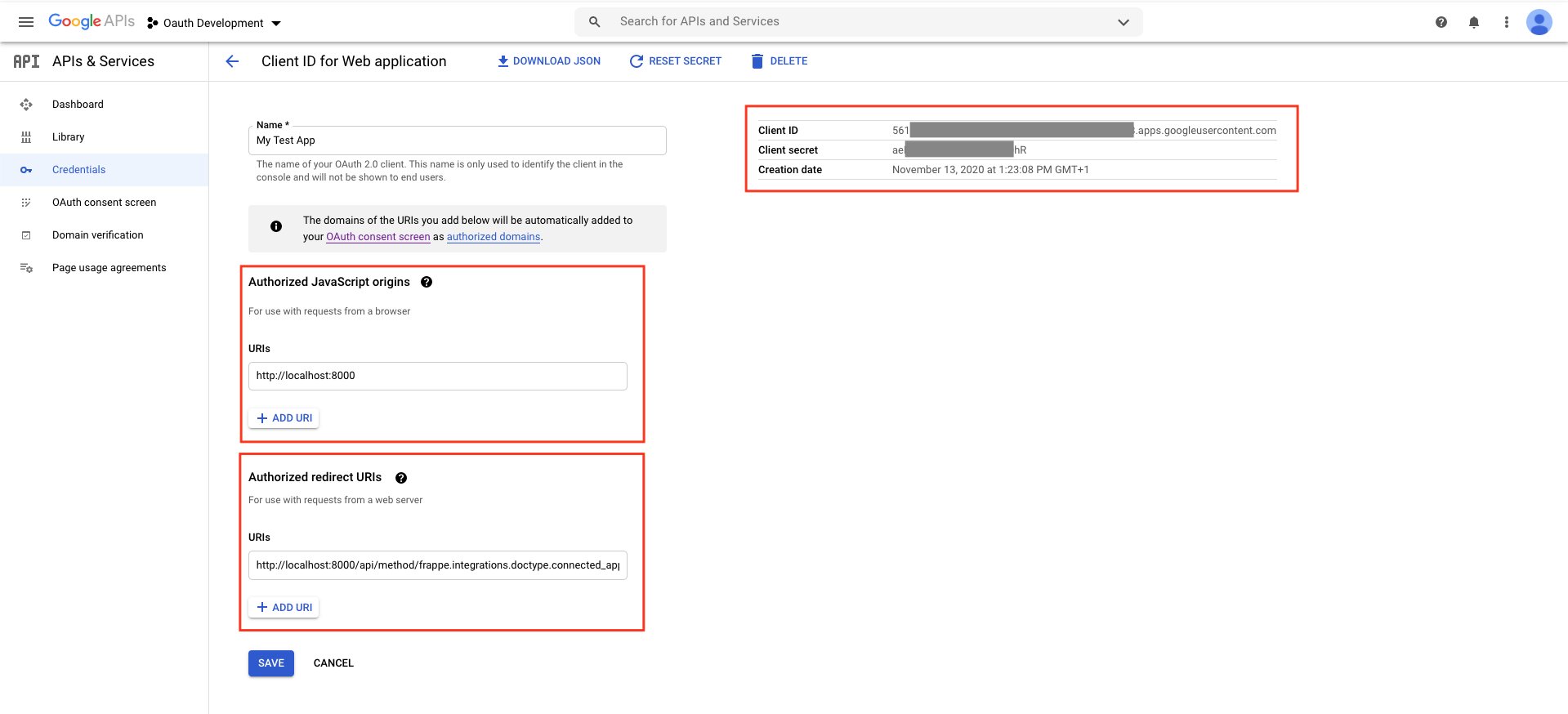Image resolution: width=1568 pixels, height=714 pixels.
Task: Click the Credentials key icon
Action: pyautogui.click(x=26, y=170)
